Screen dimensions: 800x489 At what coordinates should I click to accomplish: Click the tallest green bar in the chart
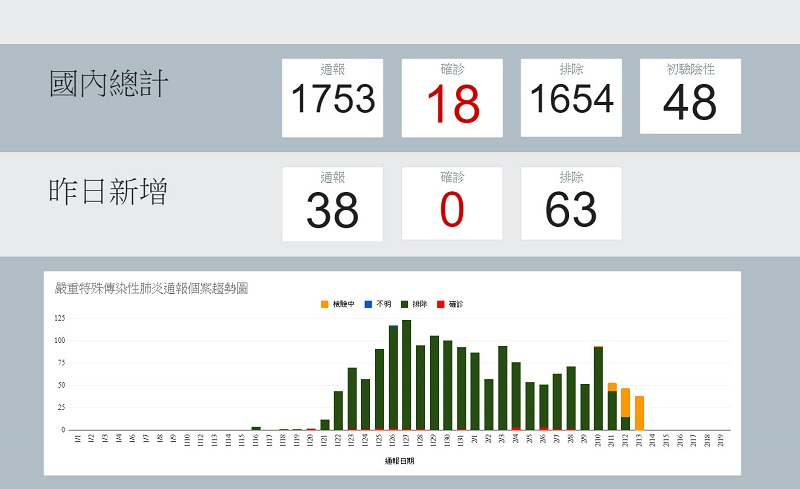pyautogui.click(x=407, y=375)
